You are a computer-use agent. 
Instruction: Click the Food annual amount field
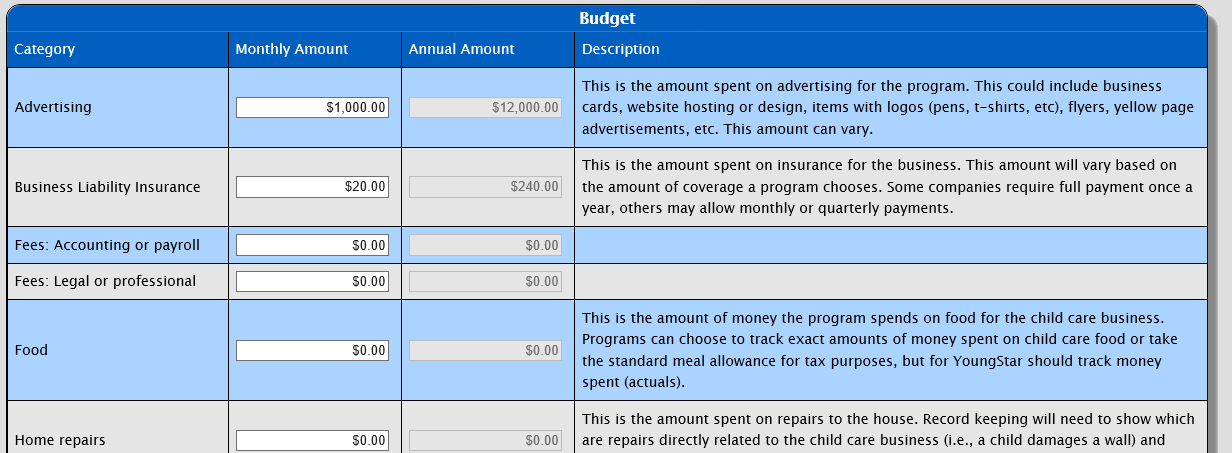(485, 351)
